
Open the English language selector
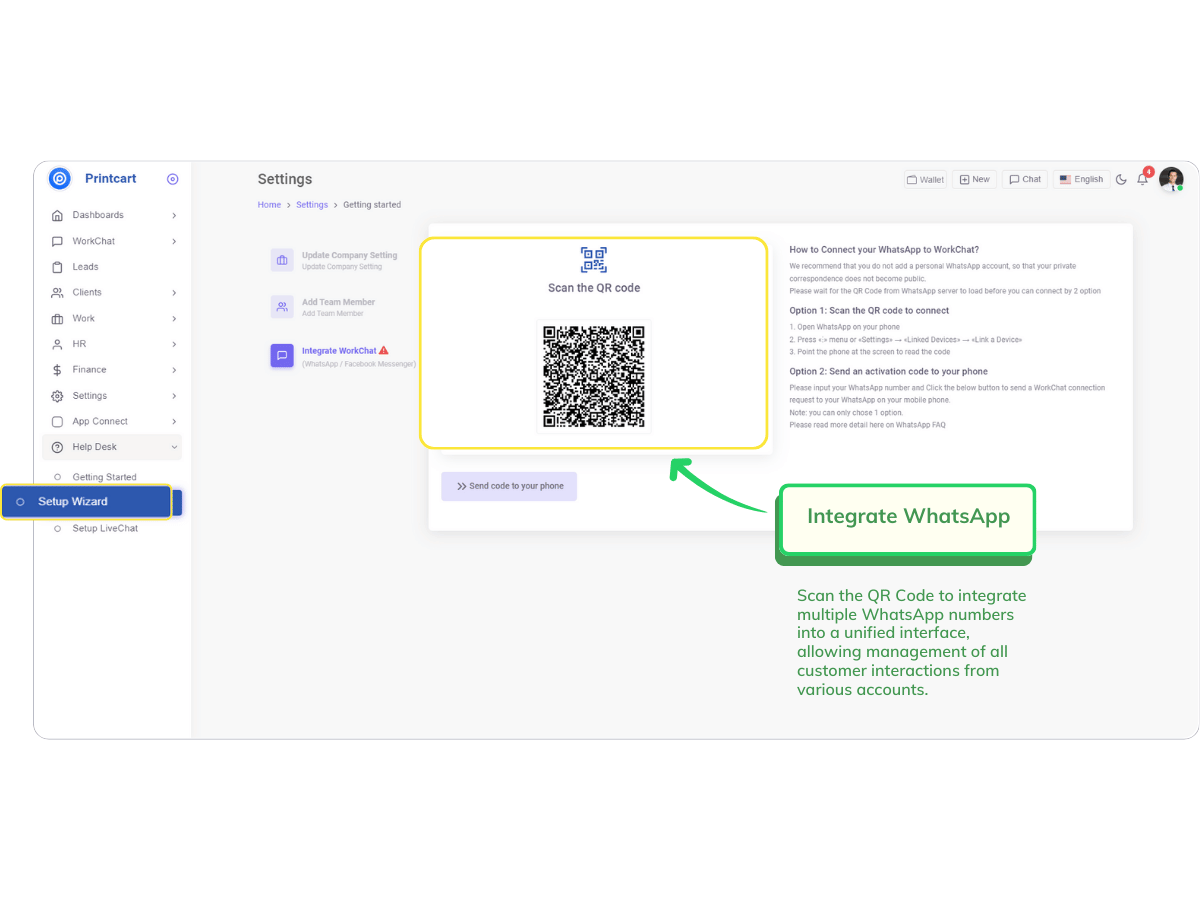(x=1081, y=180)
